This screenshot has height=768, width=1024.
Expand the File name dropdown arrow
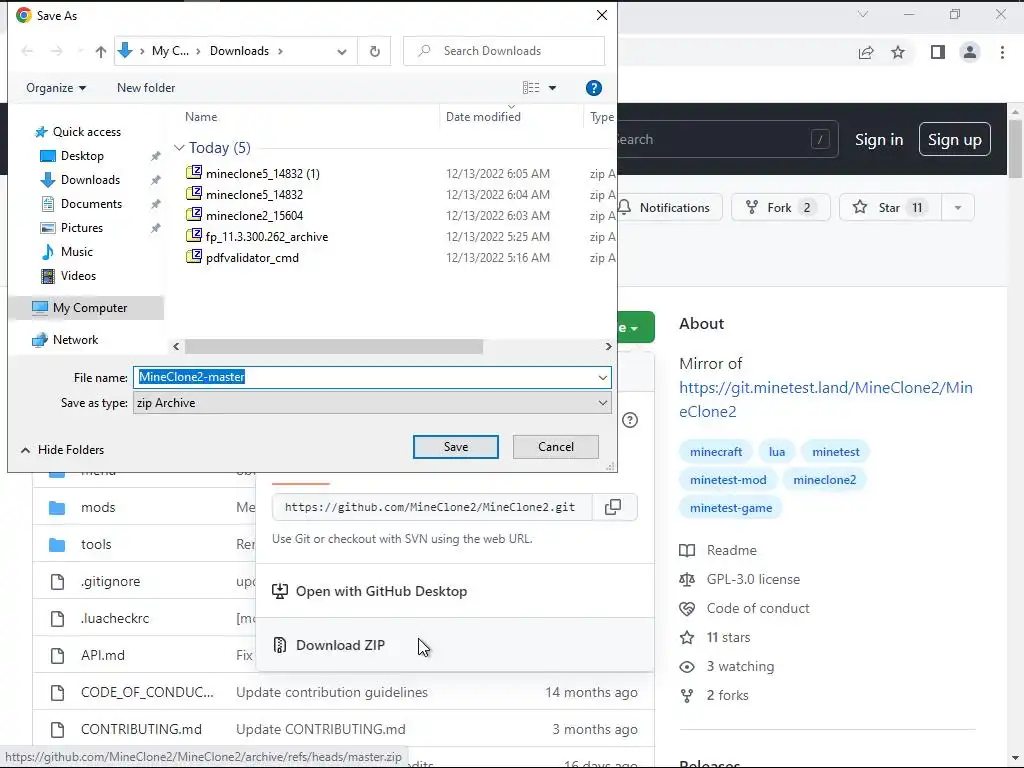pyautogui.click(x=602, y=377)
